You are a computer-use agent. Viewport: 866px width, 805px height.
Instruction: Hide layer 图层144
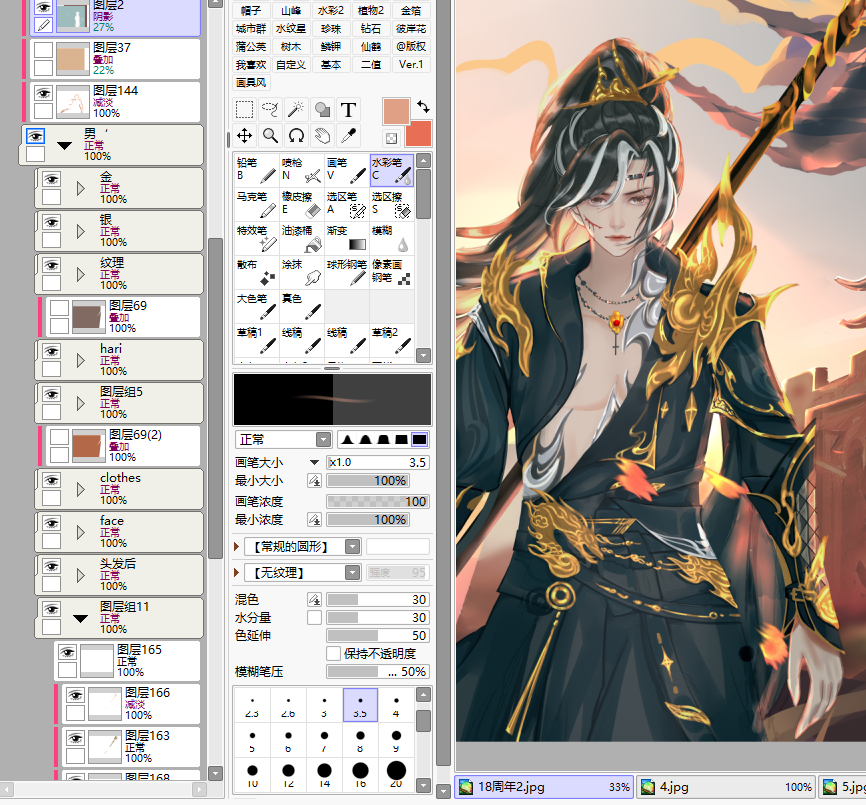tap(43, 93)
